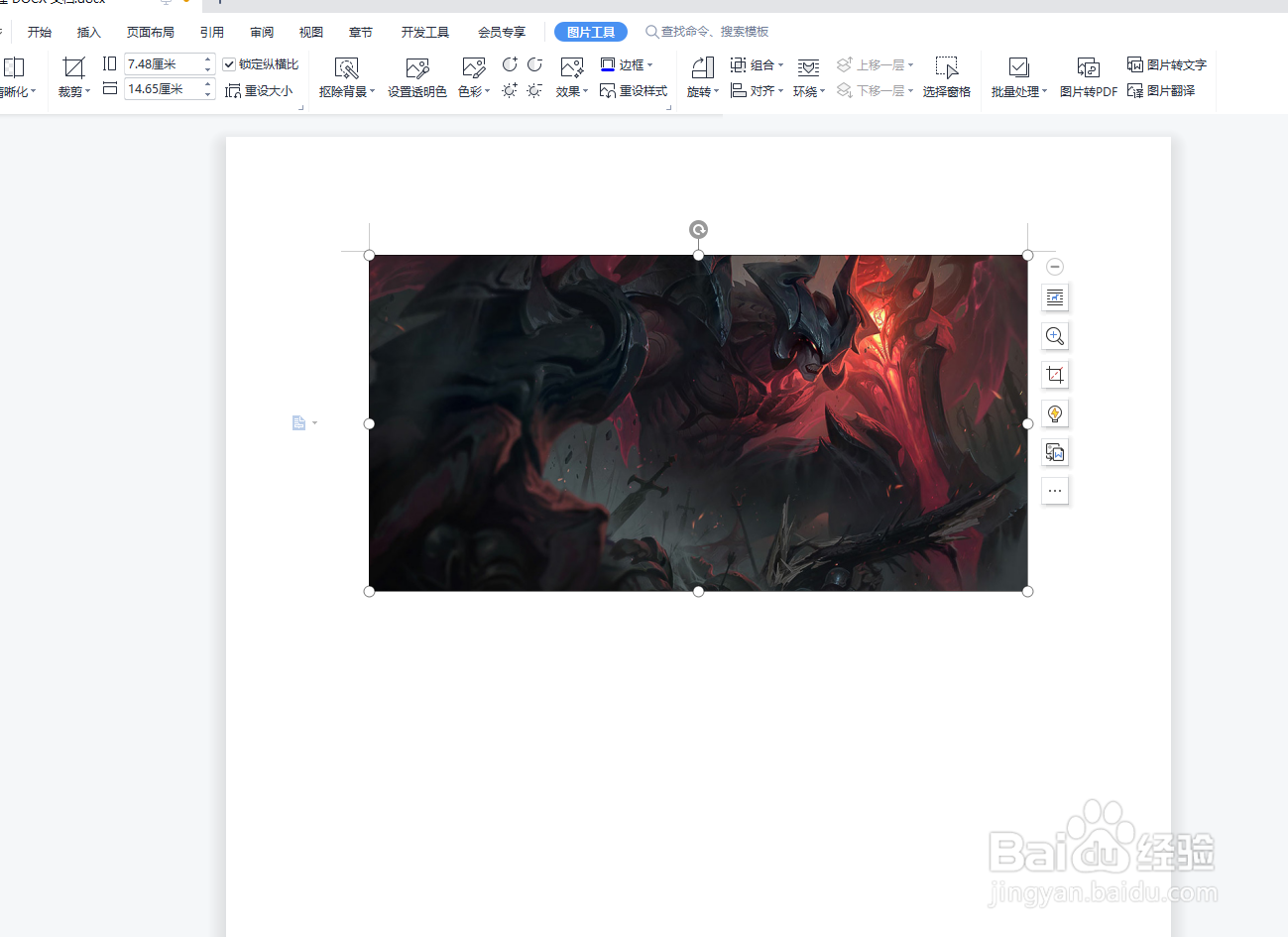The image size is (1288, 937).
Task: Click the paragraph marker icon left of image
Action: coord(298,423)
